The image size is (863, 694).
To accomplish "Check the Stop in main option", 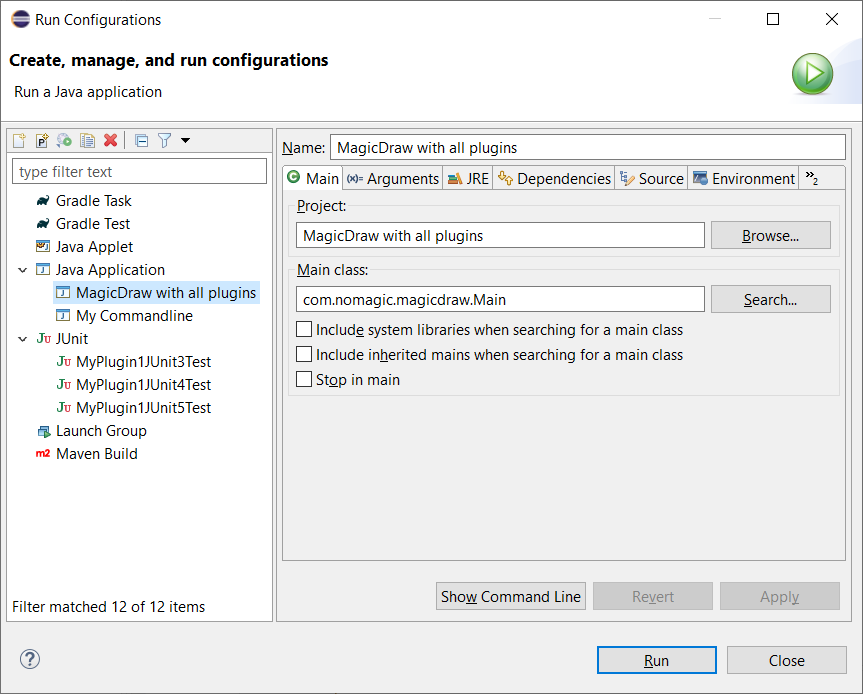I will [x=305, y=380].
